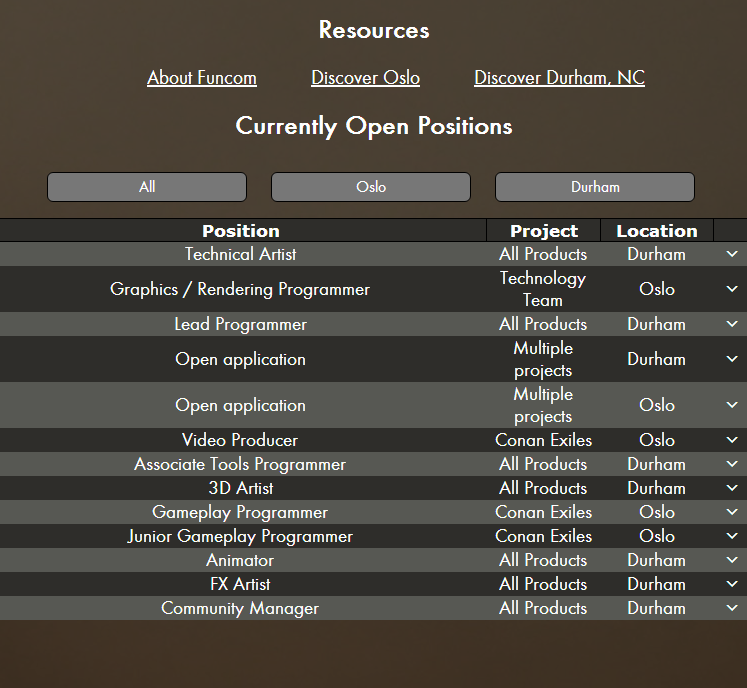The height and width of the screenshot is (688, 747).
Task: Open the Discover Durham, NC link
Action: click(x=559, y=78)
